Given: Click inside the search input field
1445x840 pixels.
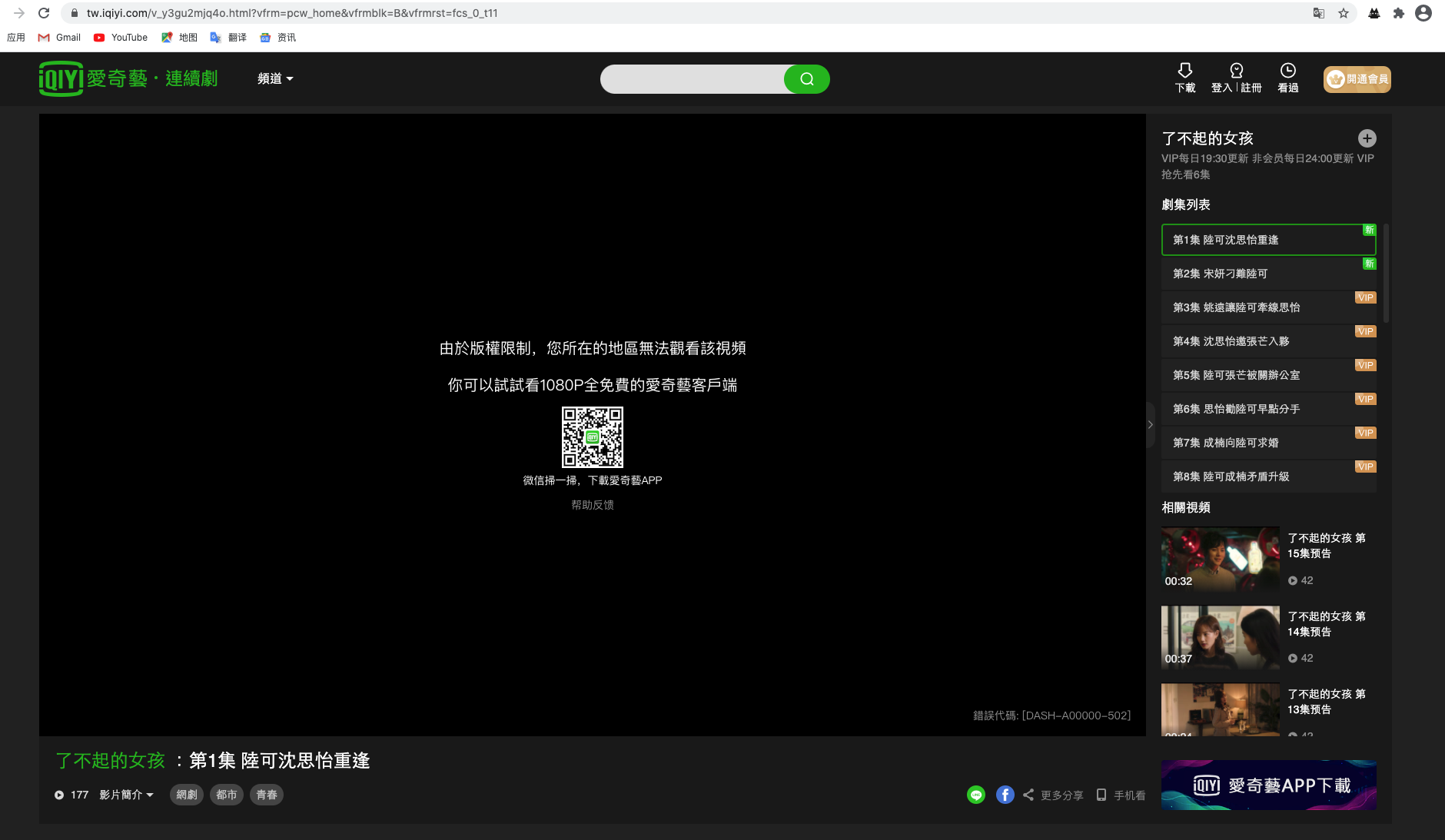Looking at the screenshot, I should pyautogui.click(x=692, y=79).
